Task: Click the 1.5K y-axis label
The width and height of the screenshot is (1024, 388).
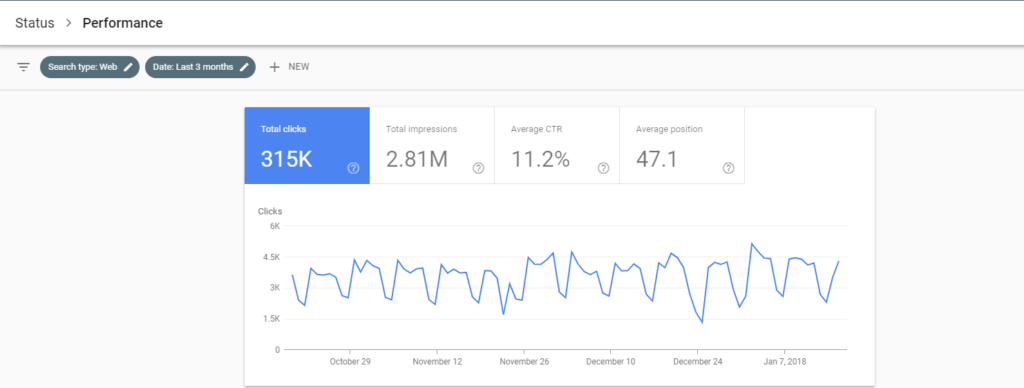Action: point(271,319)
